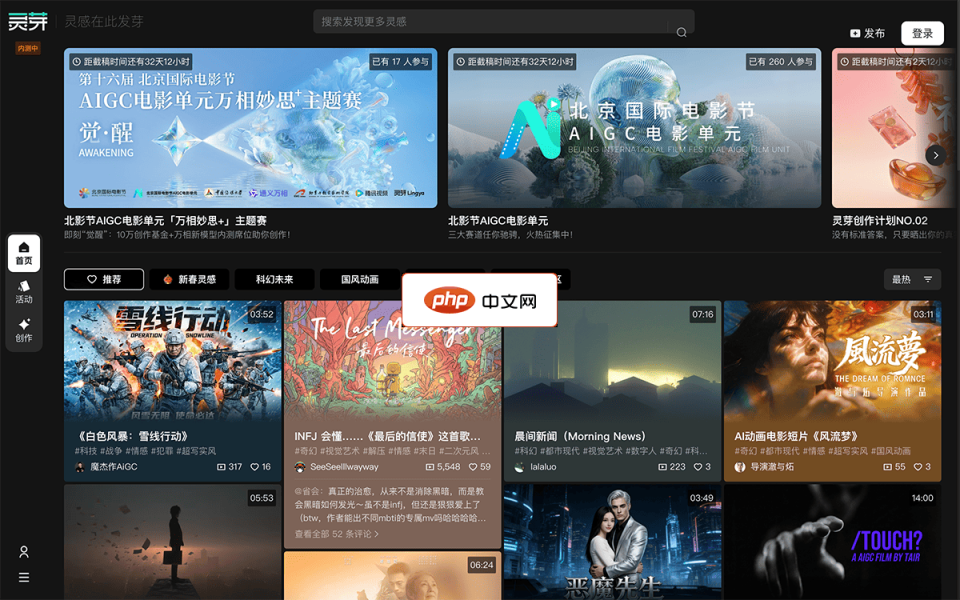Image resolution: width=960 pixels, height=600 pixels.
Task: Open 活动 section in sidebar
Action: pyautogui.click(x=24, y=292)
